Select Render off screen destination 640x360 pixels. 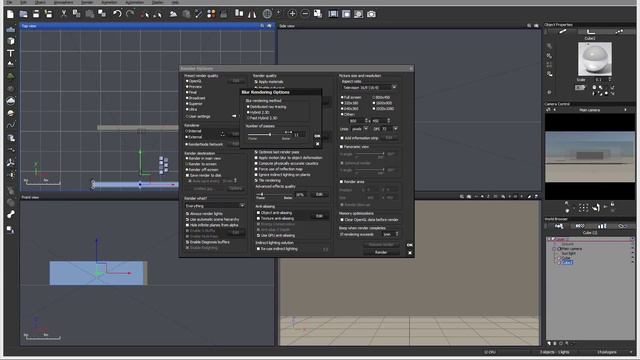click(x=202, y=170)
